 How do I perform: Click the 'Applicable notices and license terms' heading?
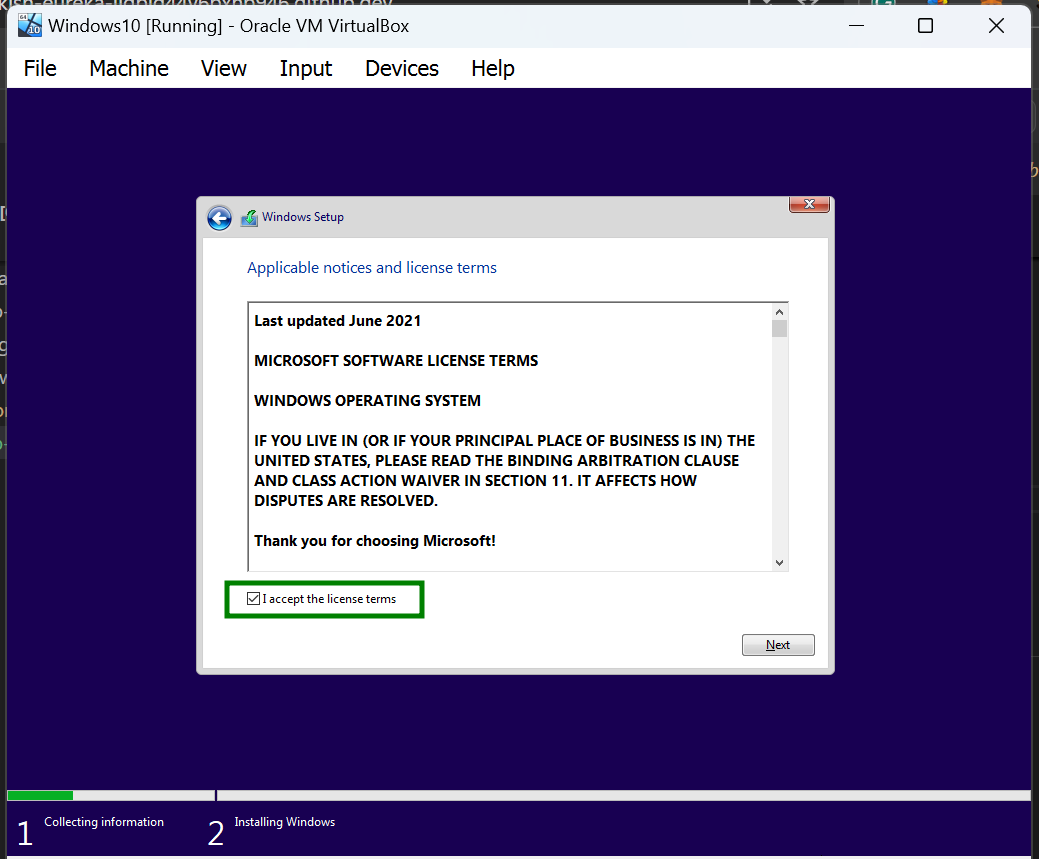click(x=372, y=268)
